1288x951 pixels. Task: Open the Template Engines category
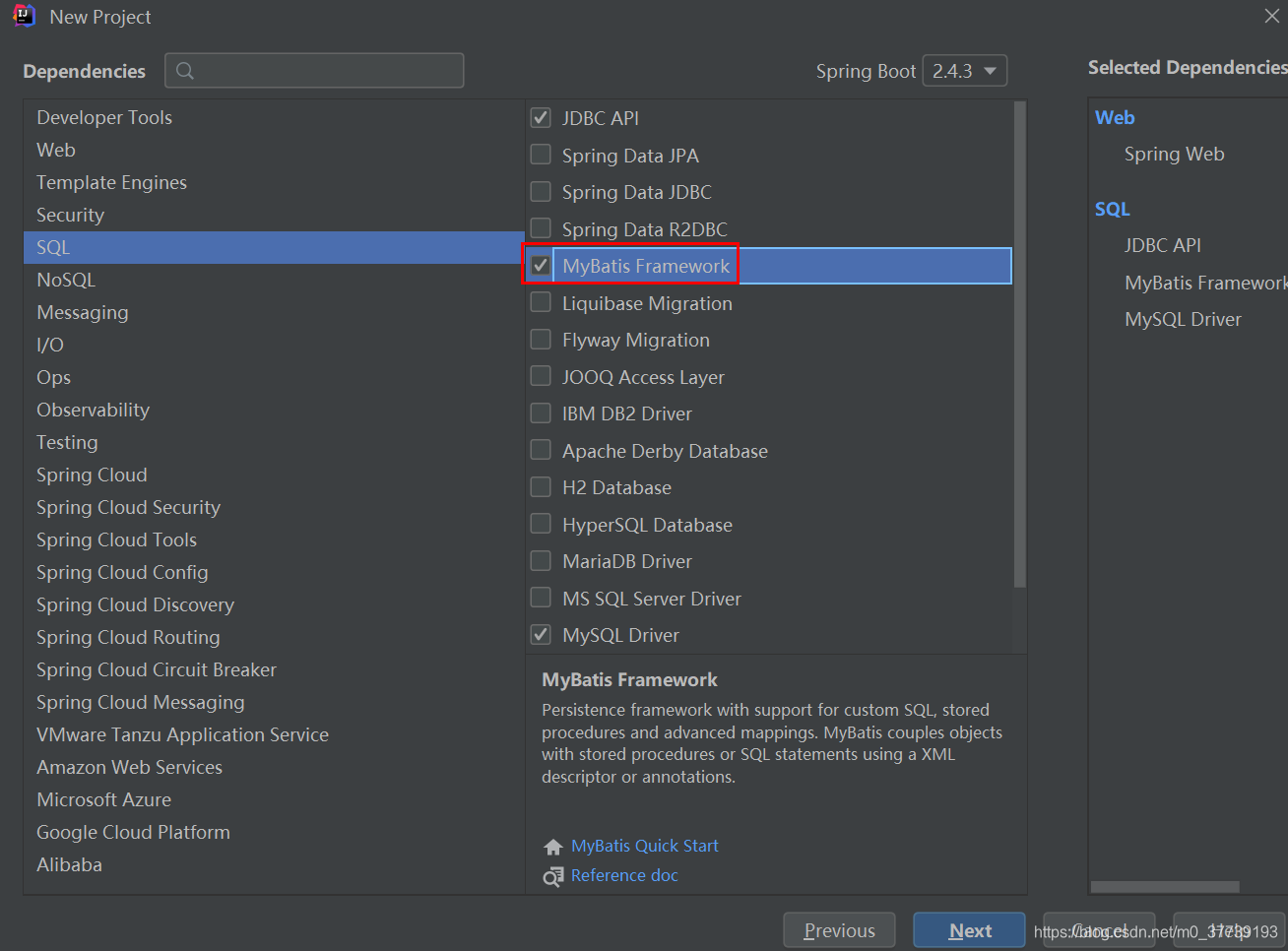(x=274, y=182)
